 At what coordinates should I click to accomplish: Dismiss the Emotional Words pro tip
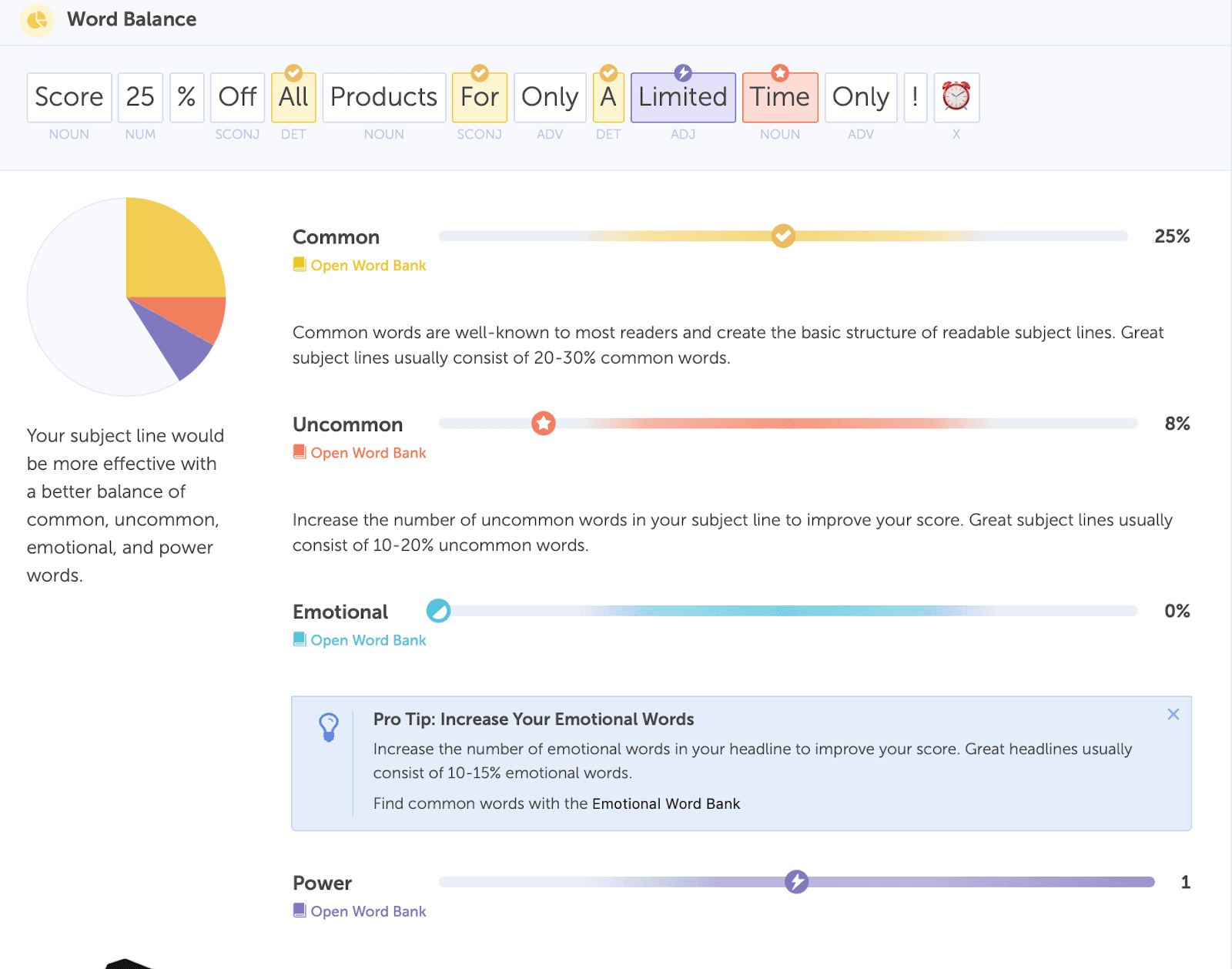(x=1173, y=714)
